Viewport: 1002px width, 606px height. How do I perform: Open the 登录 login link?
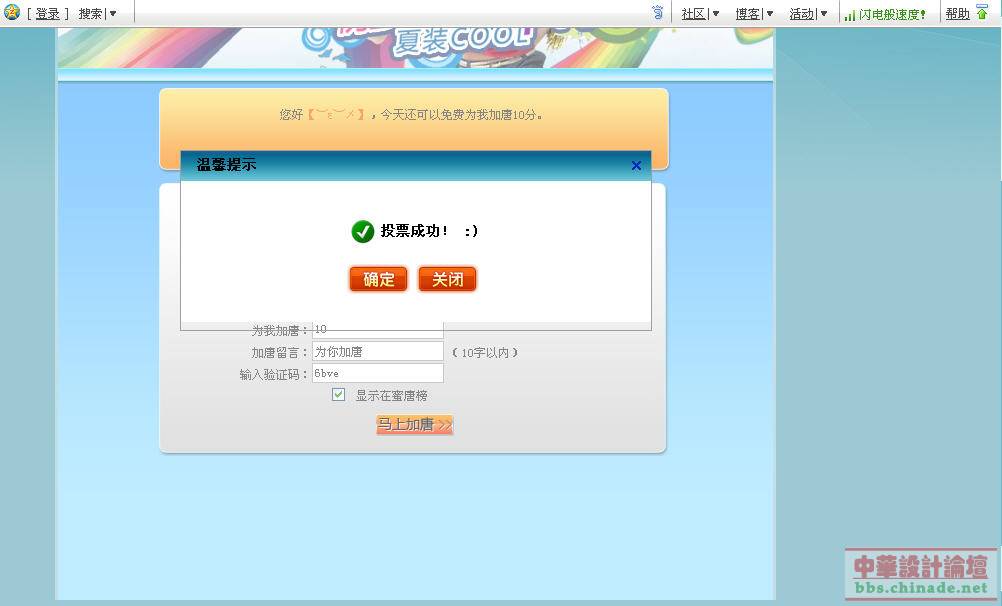click(x=47, y=13)
